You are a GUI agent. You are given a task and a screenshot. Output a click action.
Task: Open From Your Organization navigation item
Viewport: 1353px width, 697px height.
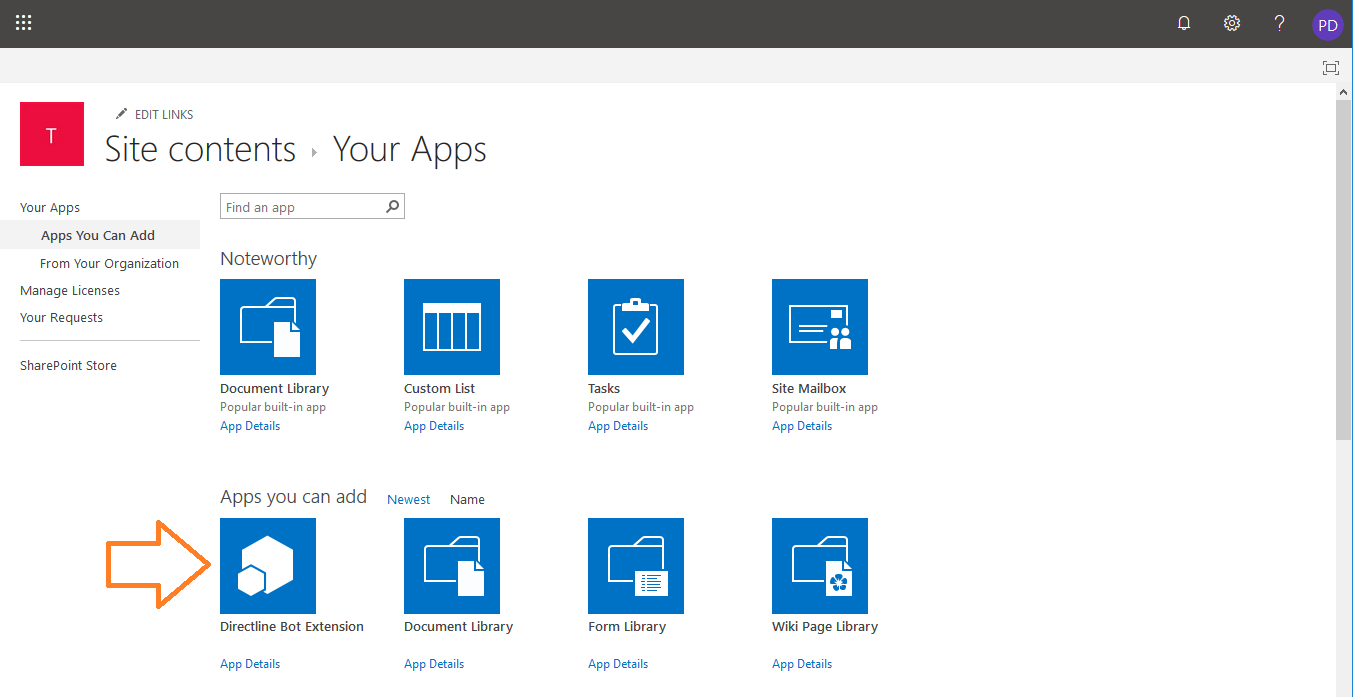109,263
